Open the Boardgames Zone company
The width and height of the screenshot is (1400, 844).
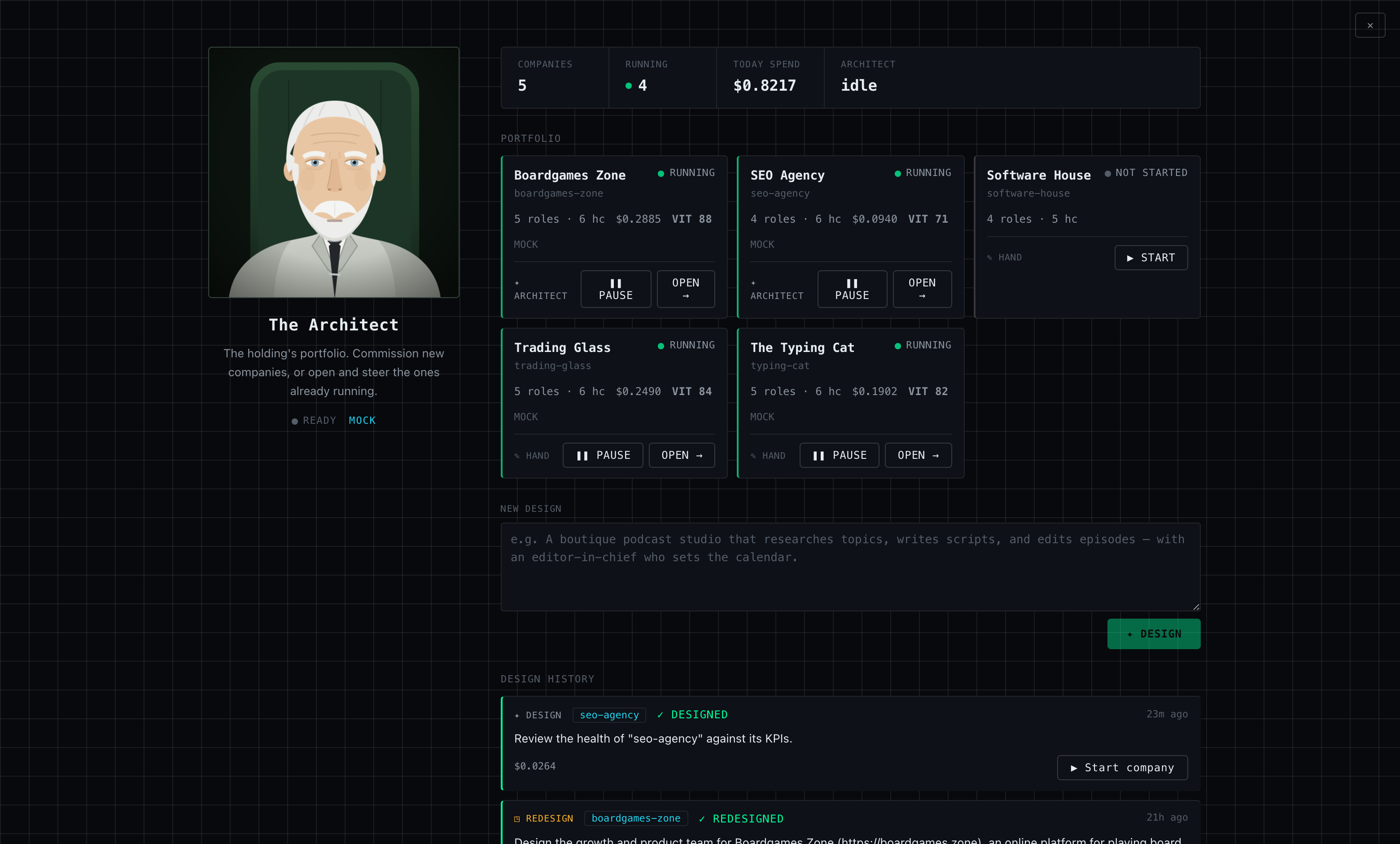pos(686,289)
